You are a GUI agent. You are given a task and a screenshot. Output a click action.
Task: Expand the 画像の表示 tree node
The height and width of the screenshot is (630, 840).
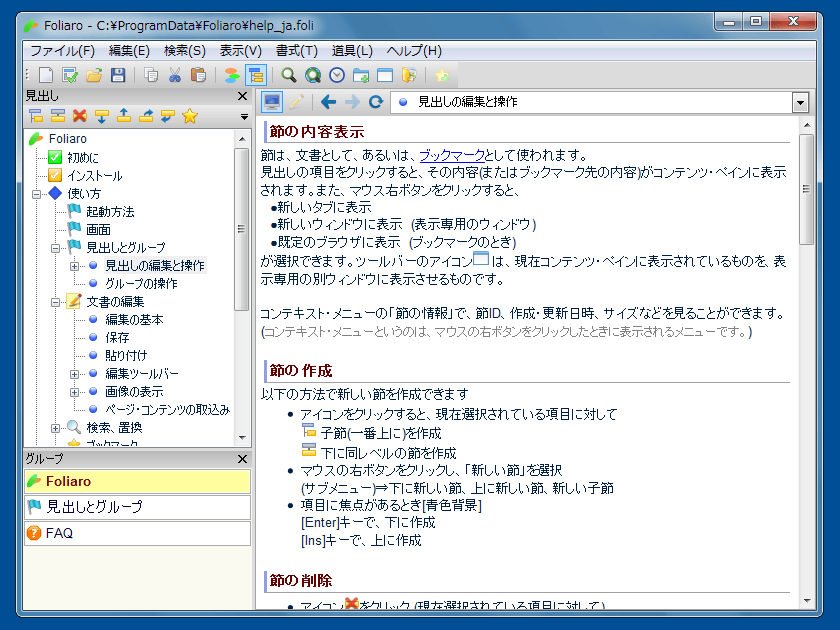pos(74,392)
